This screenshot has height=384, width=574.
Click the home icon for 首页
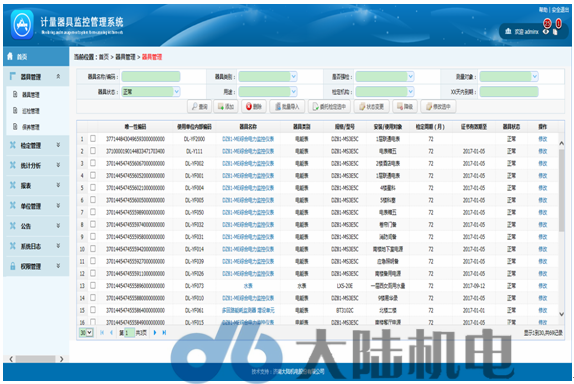coord(10,56)
